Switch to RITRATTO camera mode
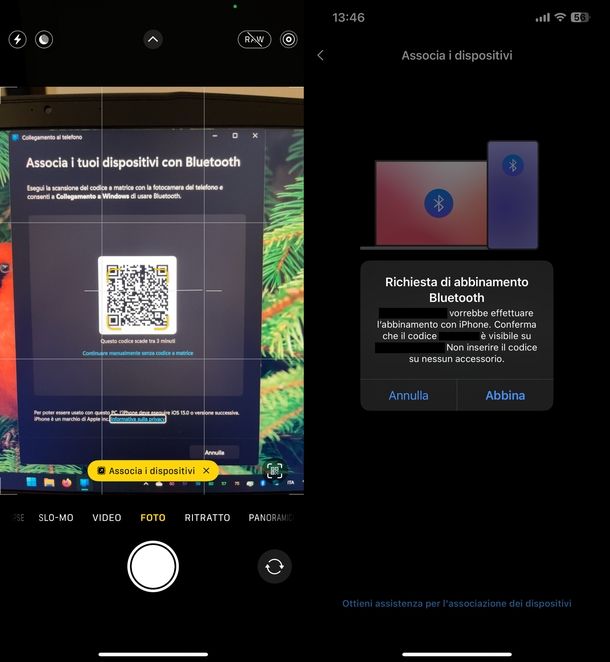The image size is (610, 662). click(207, 518)
